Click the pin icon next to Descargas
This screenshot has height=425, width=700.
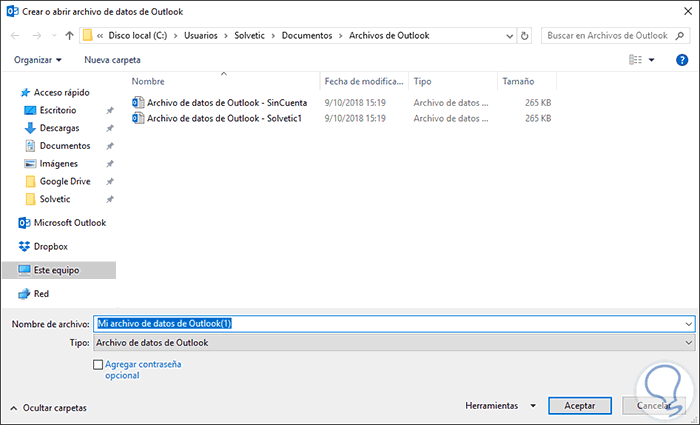point(109,128)
